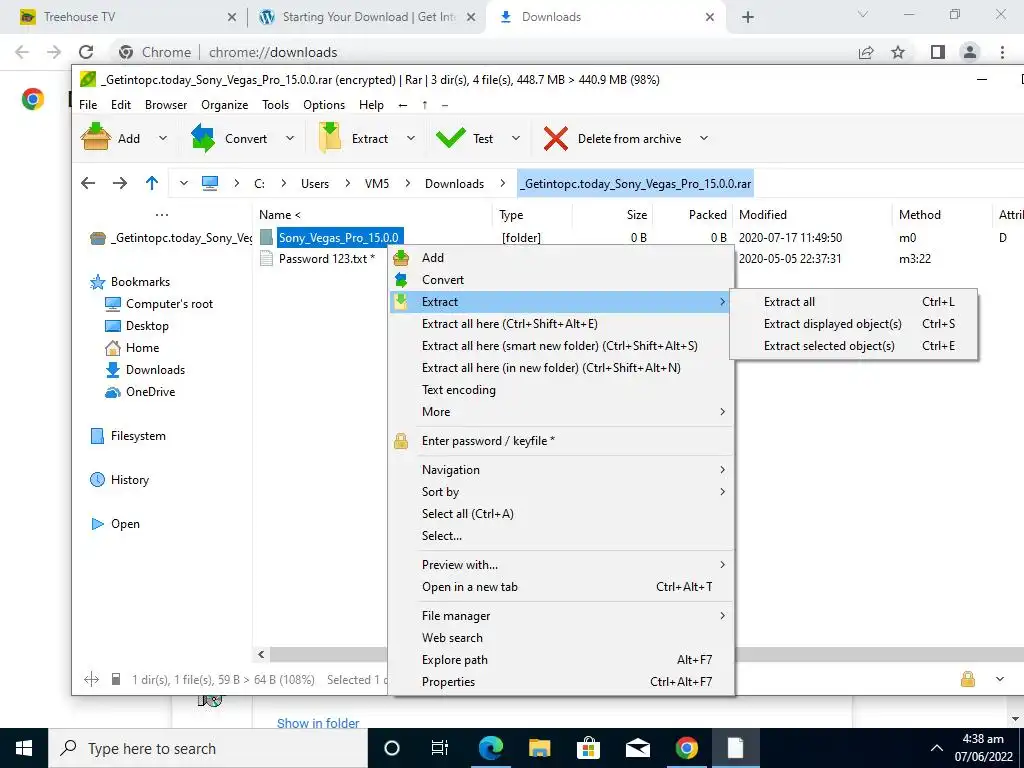Choose Extract displayed object(s)
The height and width of the screenshot is (768, 1024).
(854, 324)
